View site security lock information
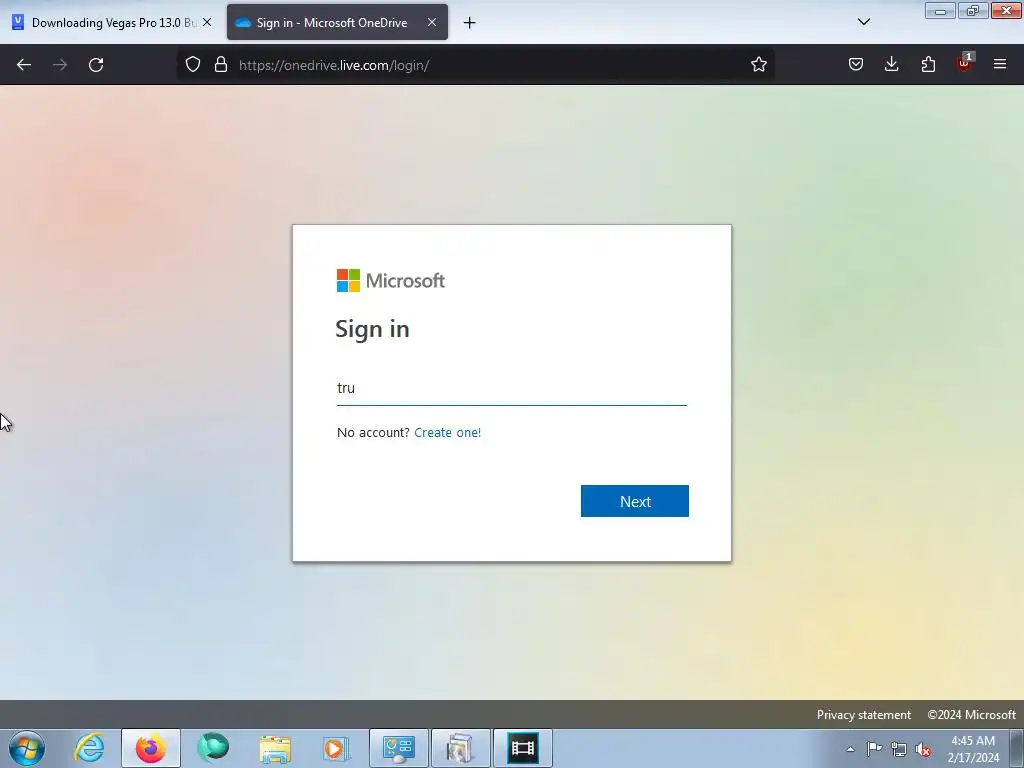1024x768 pixels. (221, 65)
